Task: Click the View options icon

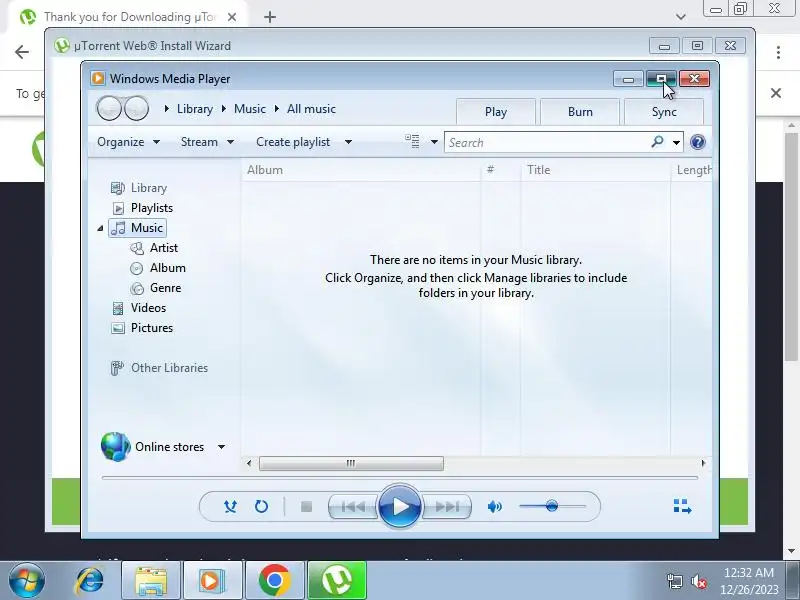Action: [412, 141]
